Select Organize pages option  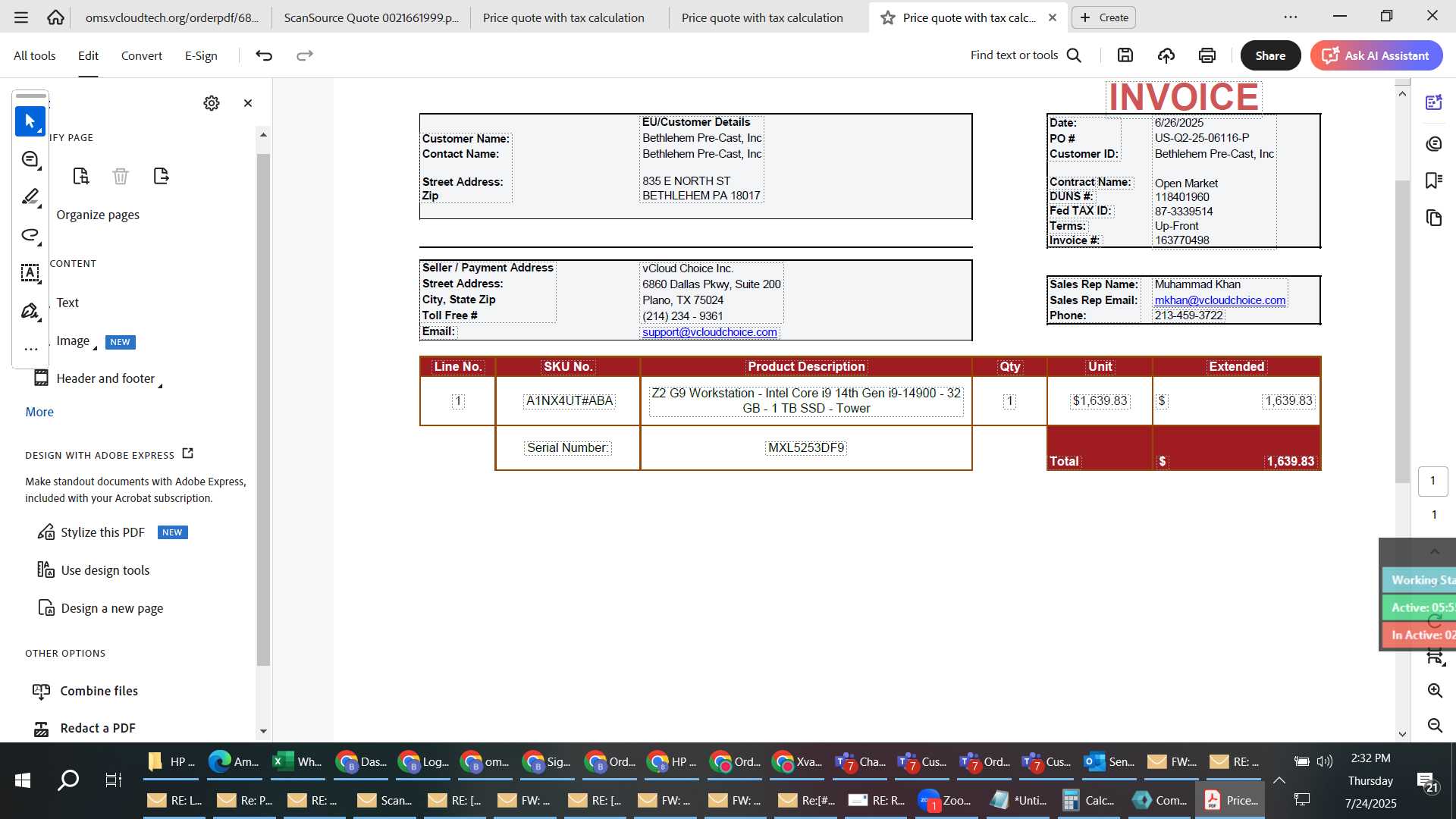tap(98, 215)
